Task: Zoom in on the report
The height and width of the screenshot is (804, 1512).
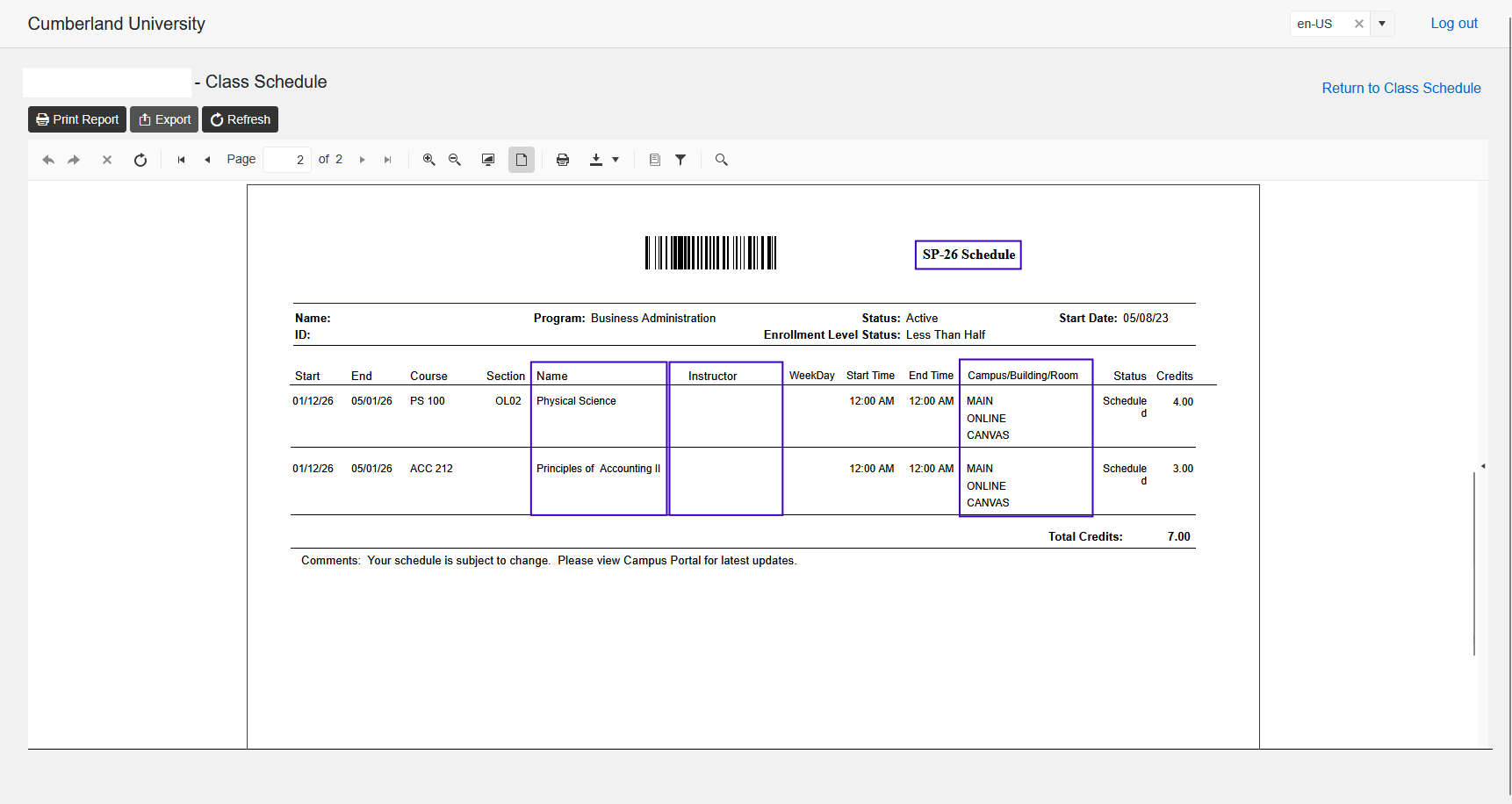Action: point(428,160)
